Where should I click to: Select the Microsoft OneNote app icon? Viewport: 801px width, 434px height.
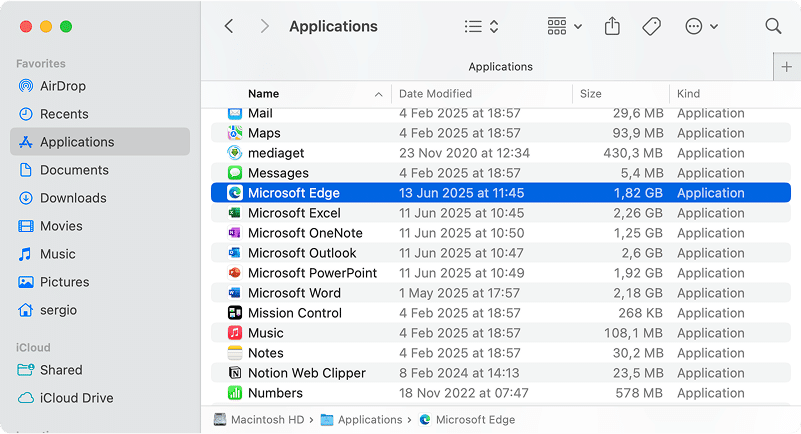click(234, 233)
